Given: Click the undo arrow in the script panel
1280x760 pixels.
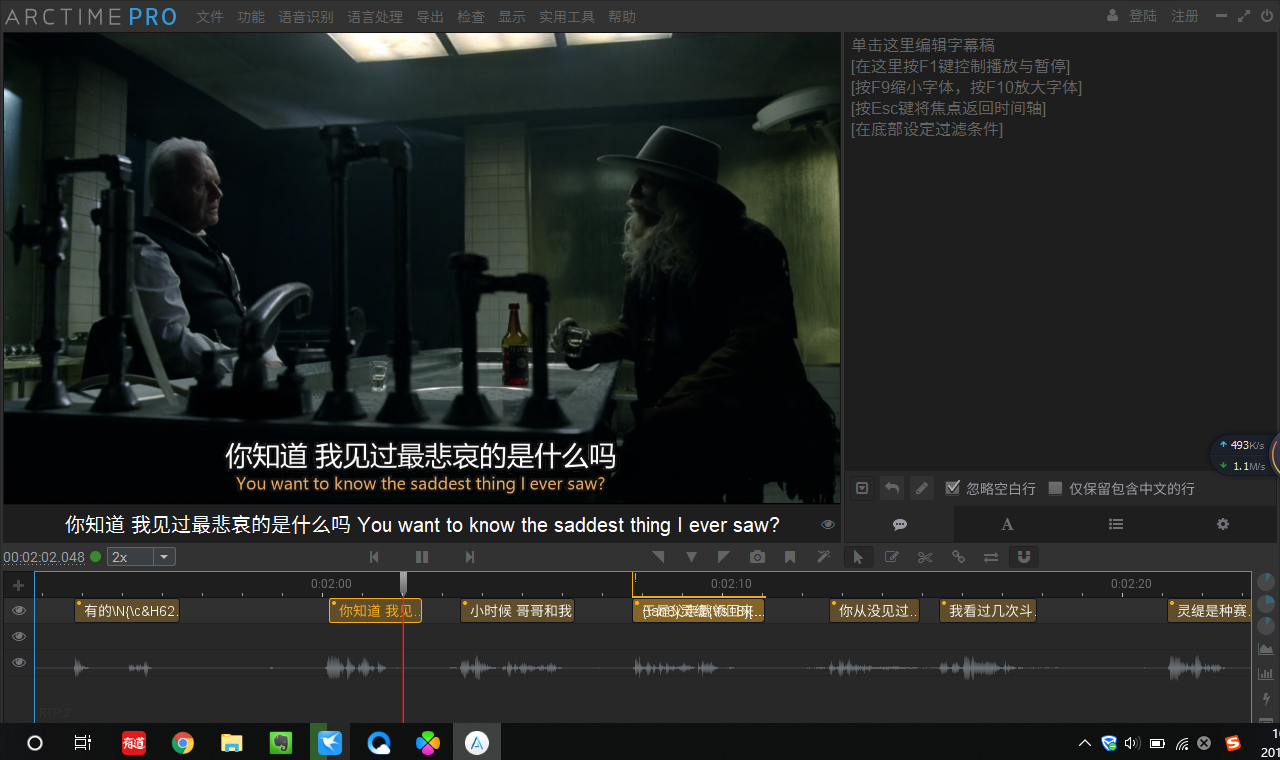Looking at the screenshot, I should click(x=892, y=488).
